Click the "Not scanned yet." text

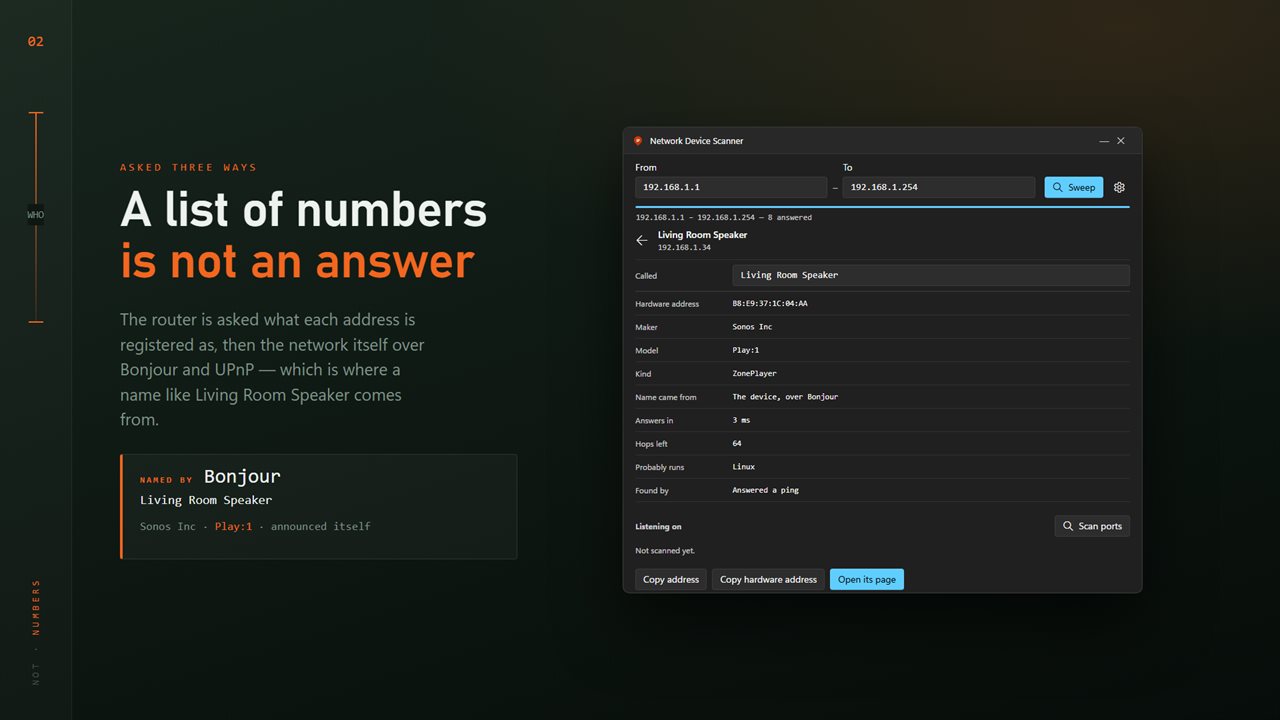click(x=665, y=551)
